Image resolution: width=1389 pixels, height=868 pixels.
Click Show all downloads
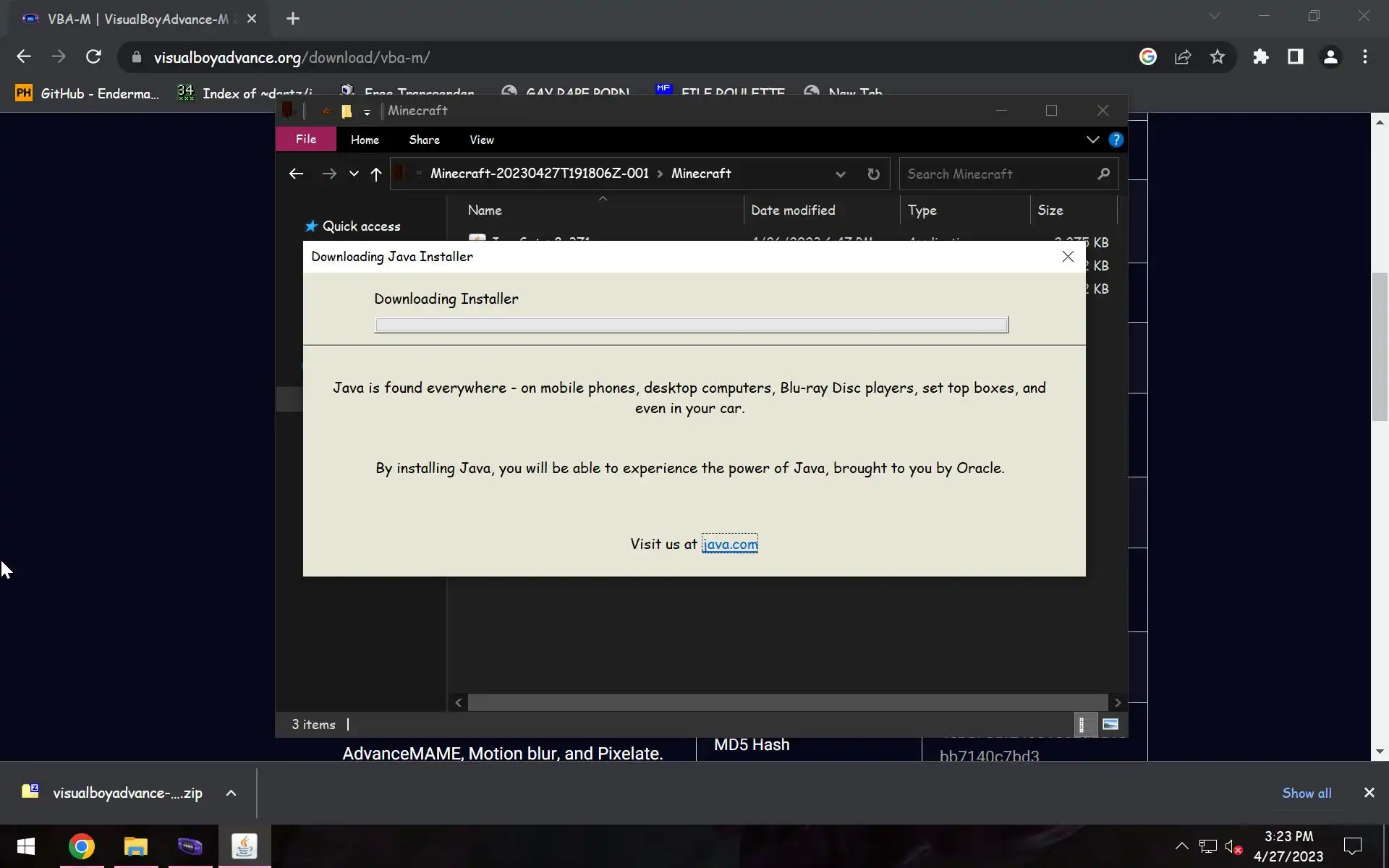coord(1307,793)
